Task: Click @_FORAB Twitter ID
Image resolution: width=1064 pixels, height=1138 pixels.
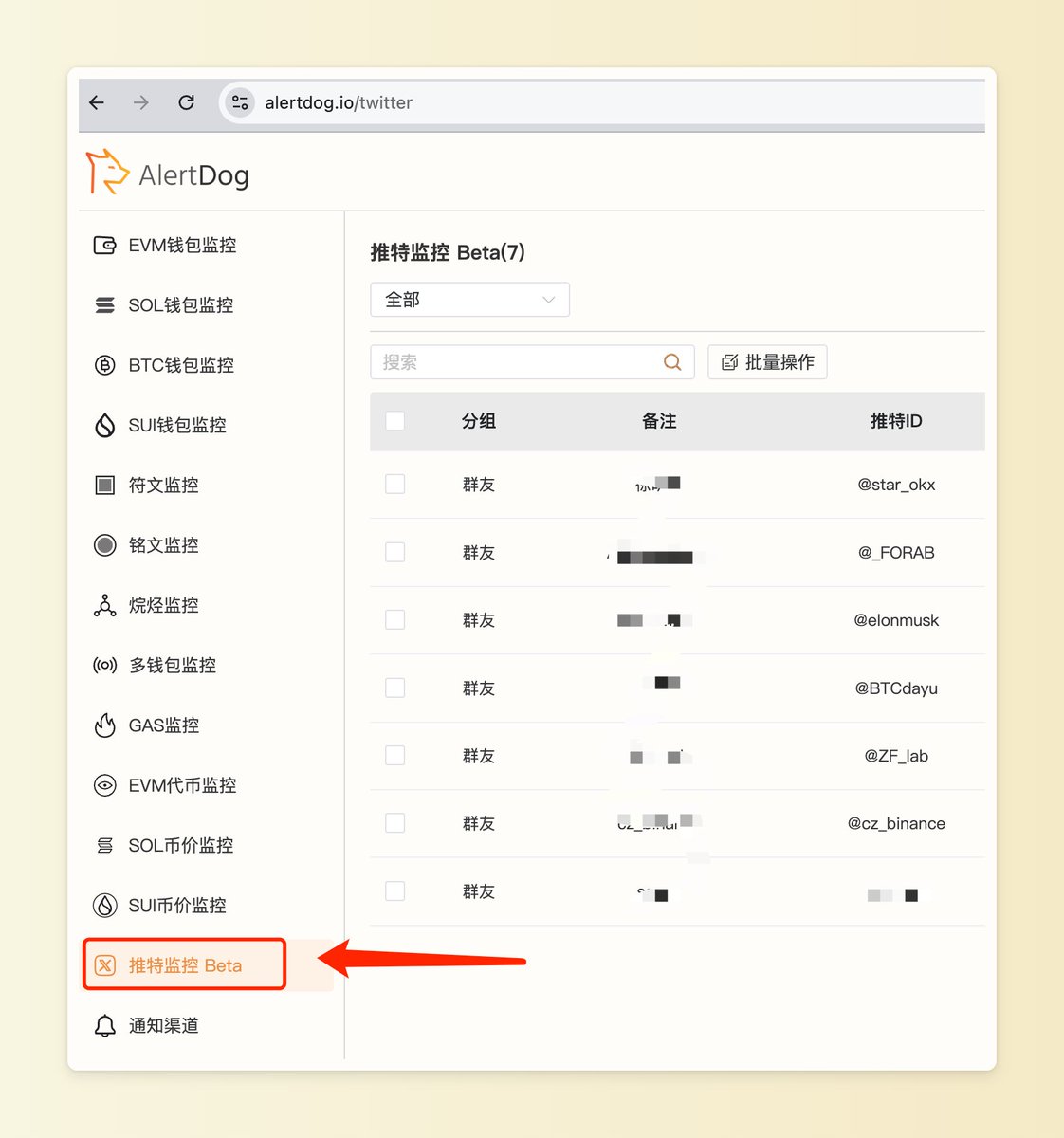Action: click(x=896, y=552)
